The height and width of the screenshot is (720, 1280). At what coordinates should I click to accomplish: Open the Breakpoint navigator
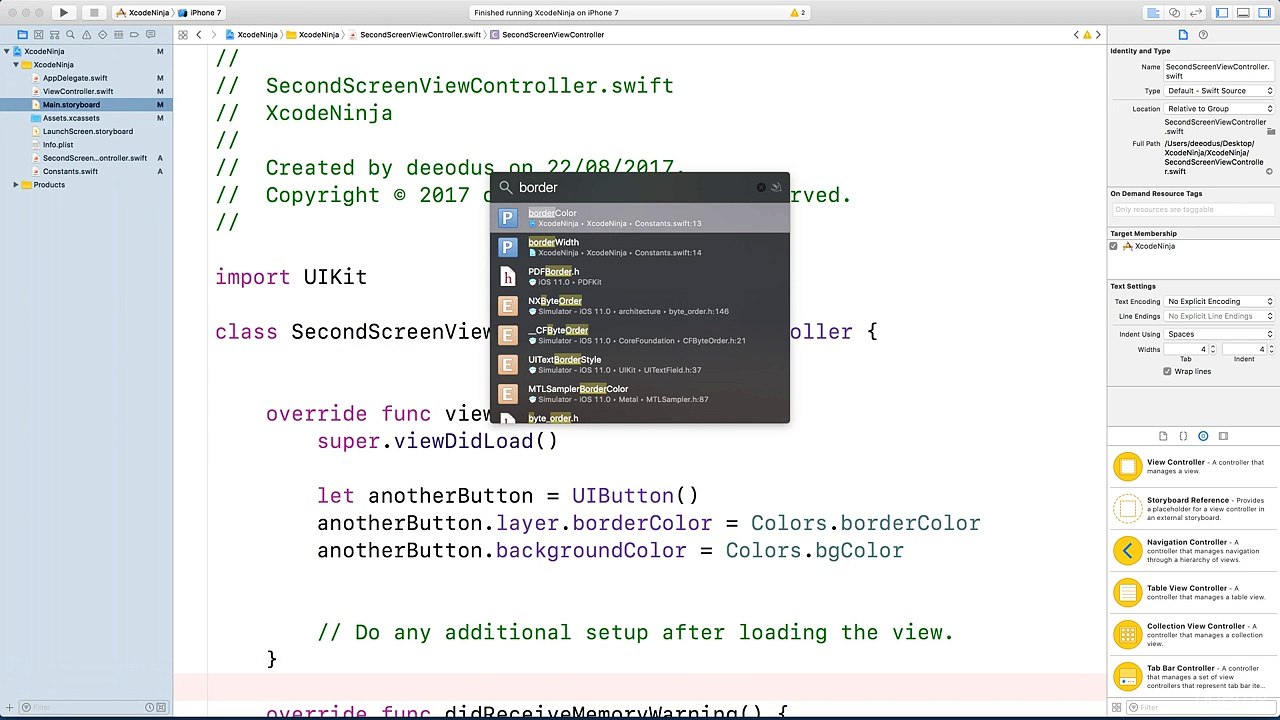click(134, 35)
